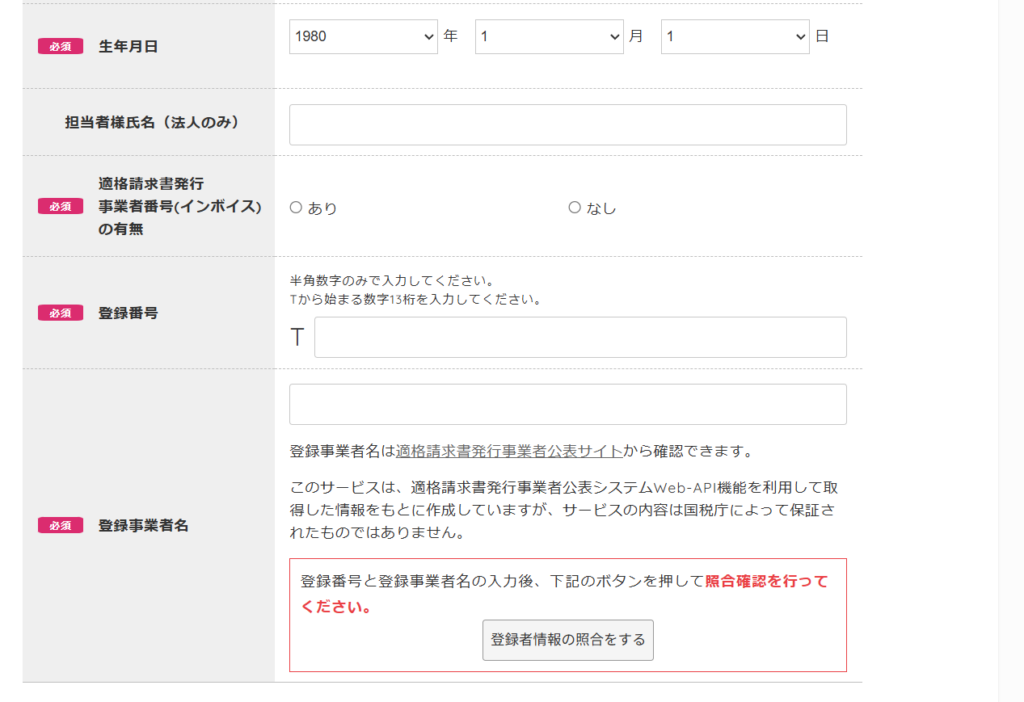Screen dimensions: 1024x702
Task: Select the あり radio button for invoice number
Action: click(296, 208)
